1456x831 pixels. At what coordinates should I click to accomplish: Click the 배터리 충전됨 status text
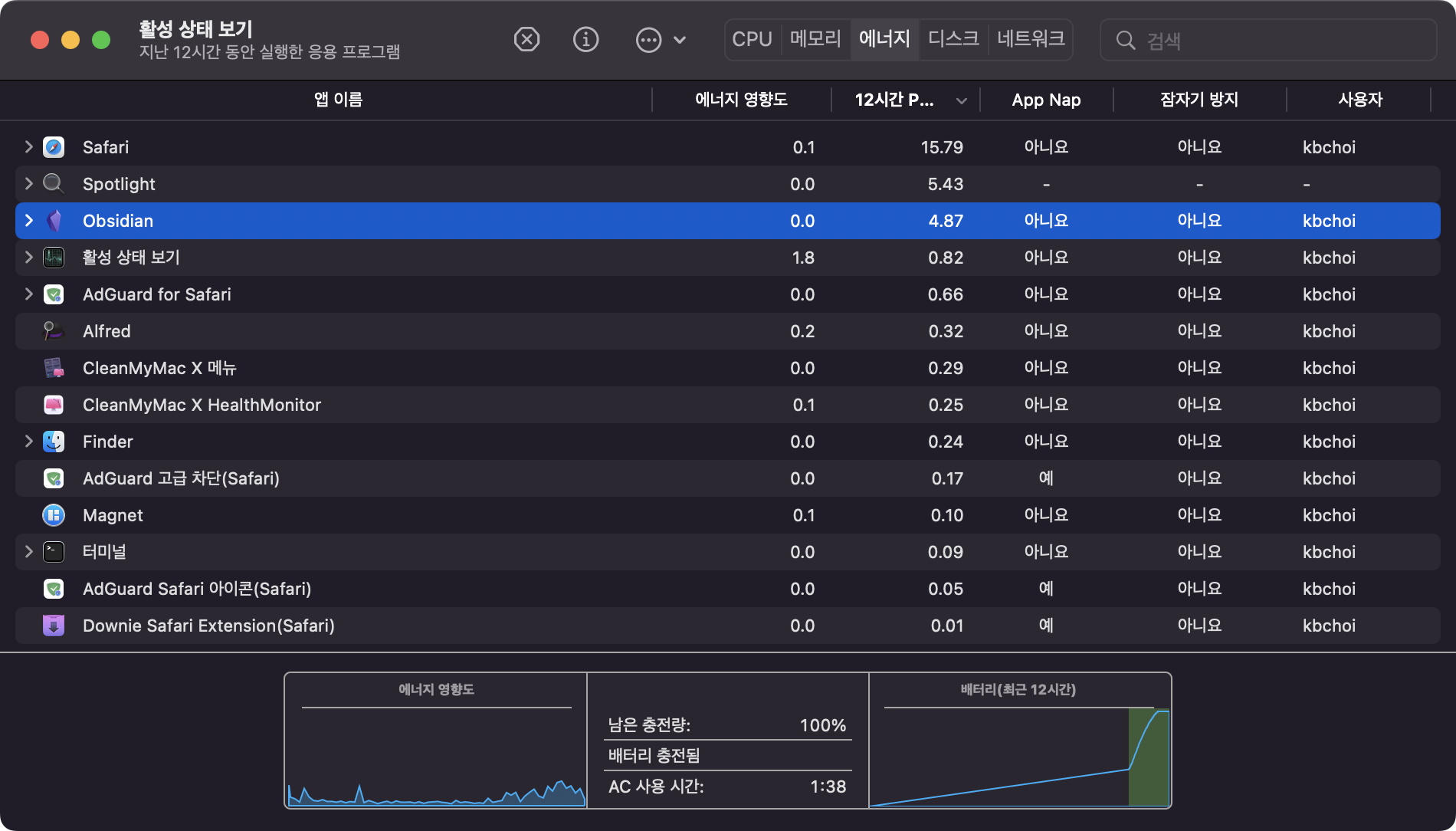coord(654,756)
